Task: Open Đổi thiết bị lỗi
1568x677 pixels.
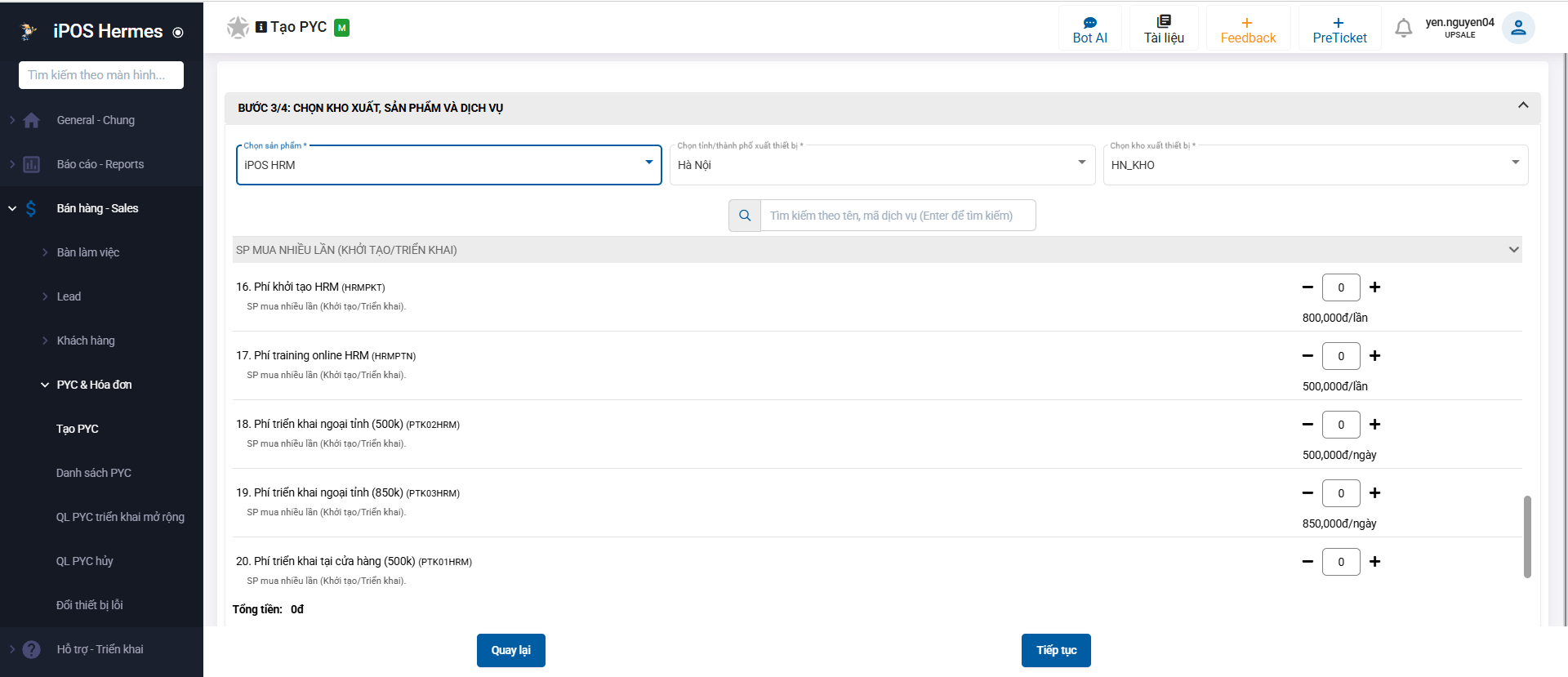Action: tap(90, 605)
